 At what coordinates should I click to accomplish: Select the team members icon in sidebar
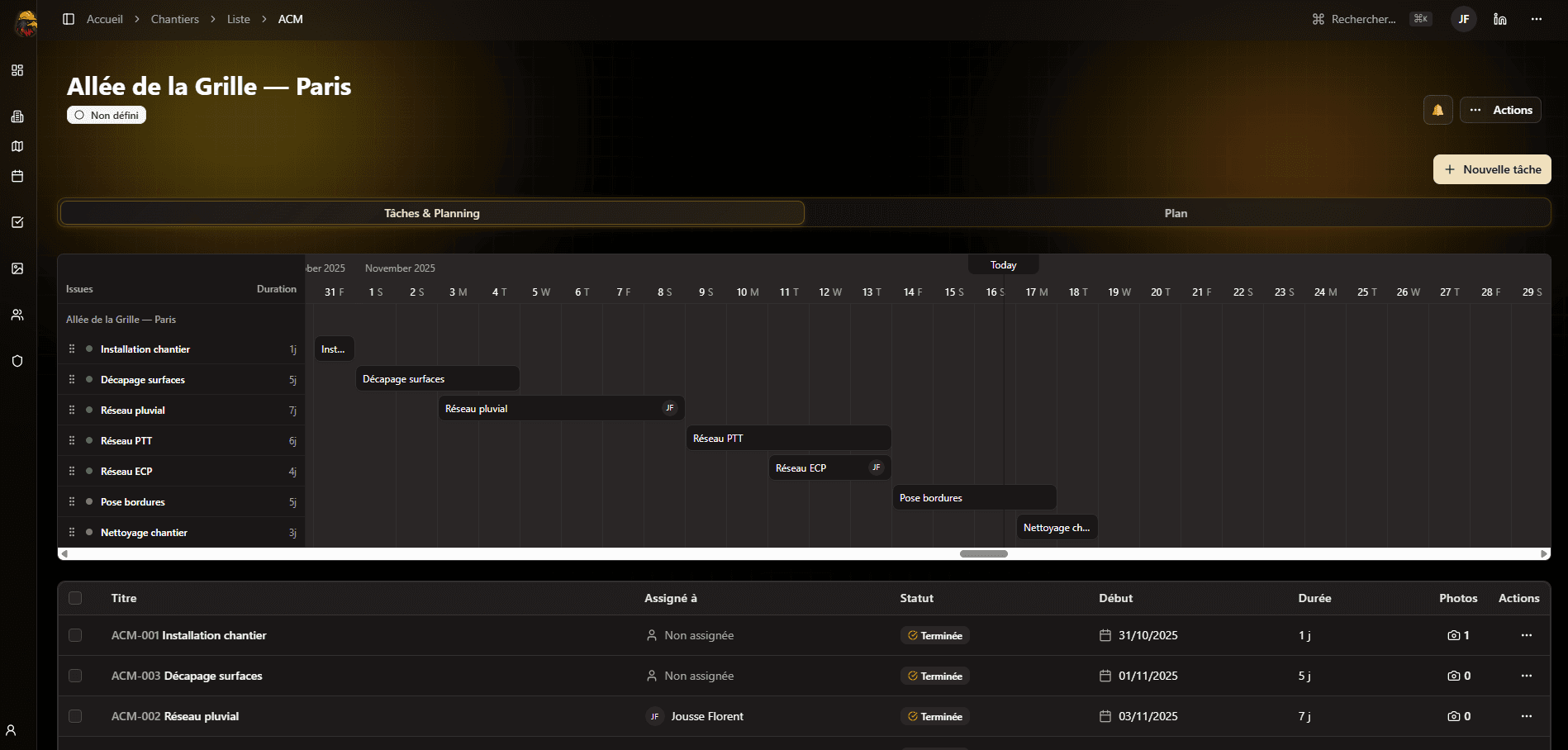tap(17, 315)
